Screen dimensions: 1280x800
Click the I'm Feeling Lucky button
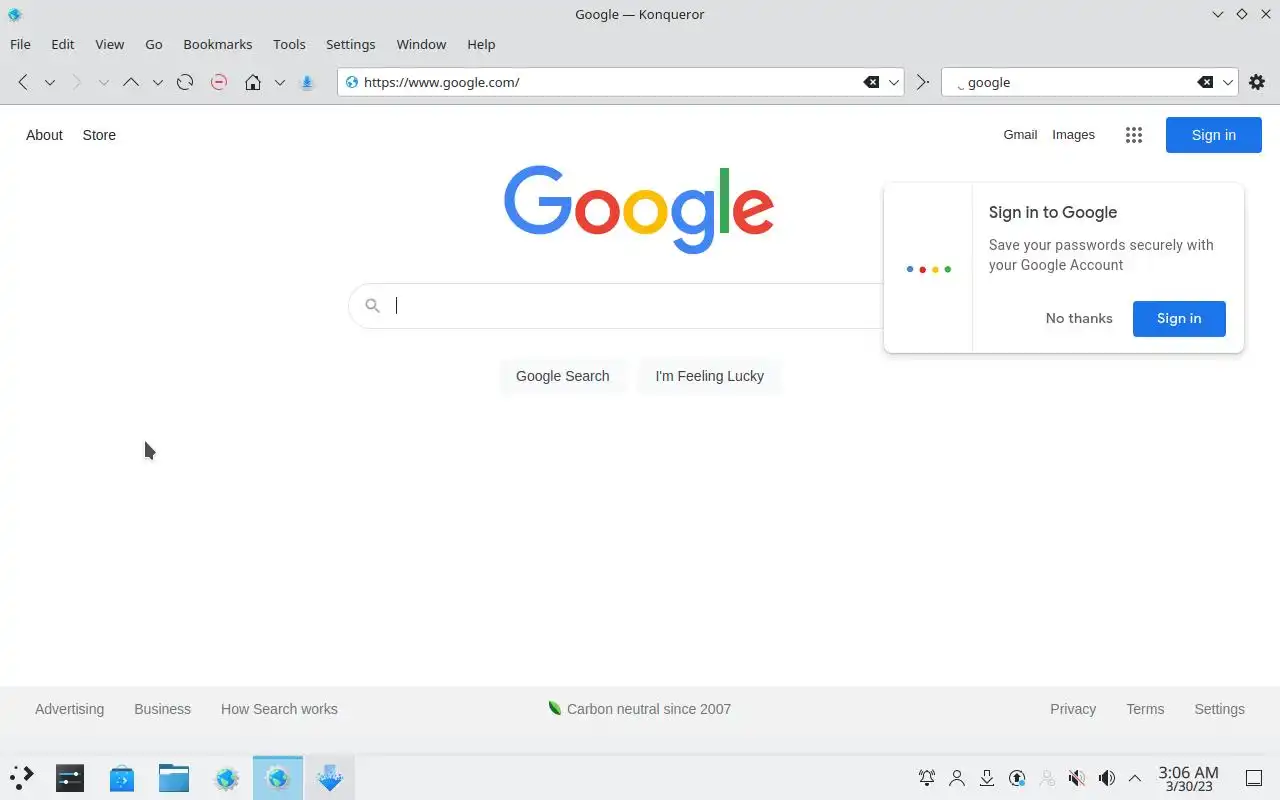709,376
